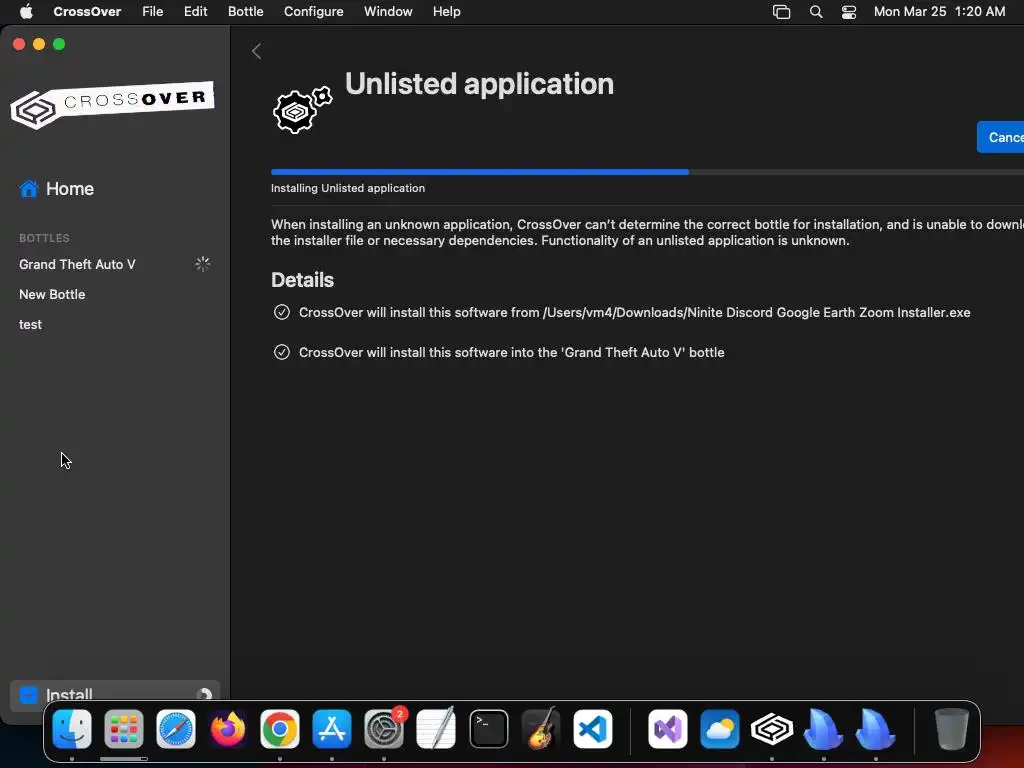Screen dimensions: 1024x768
Task: Click the BOTTLES section header
Action: (44, 238)
